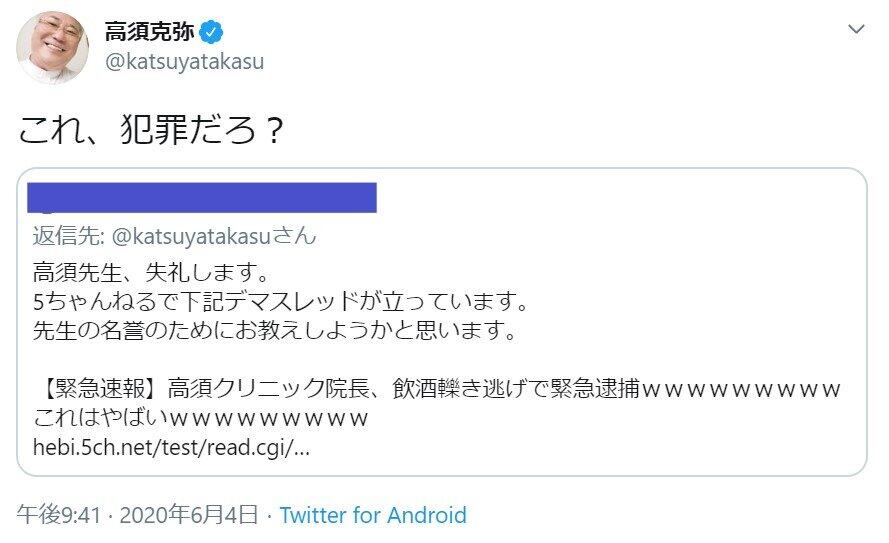Viewport: 889px width, 543px height.
Task: Click the display name 高須克弥
Action: click(x=150, y=31)
